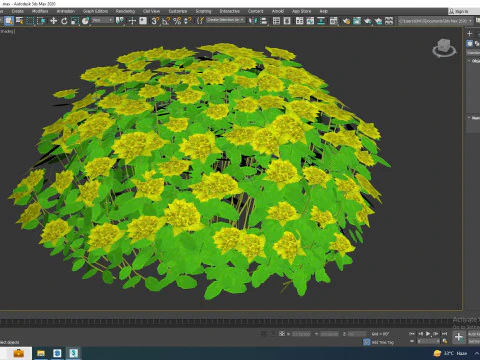
Task: Toggle Percent Snap
Action: coord(177,21)
